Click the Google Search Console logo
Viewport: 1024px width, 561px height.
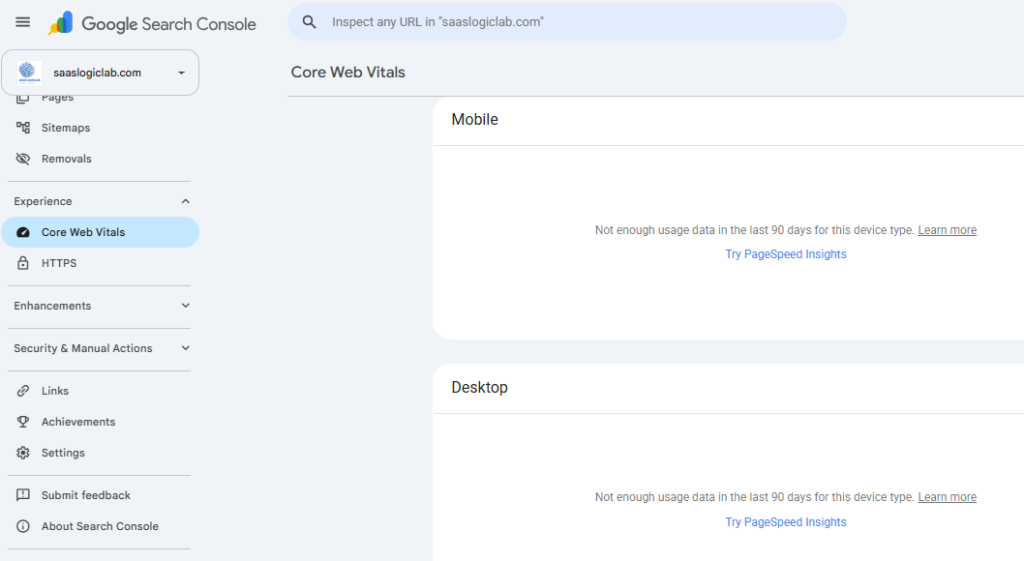coord(152,24)
